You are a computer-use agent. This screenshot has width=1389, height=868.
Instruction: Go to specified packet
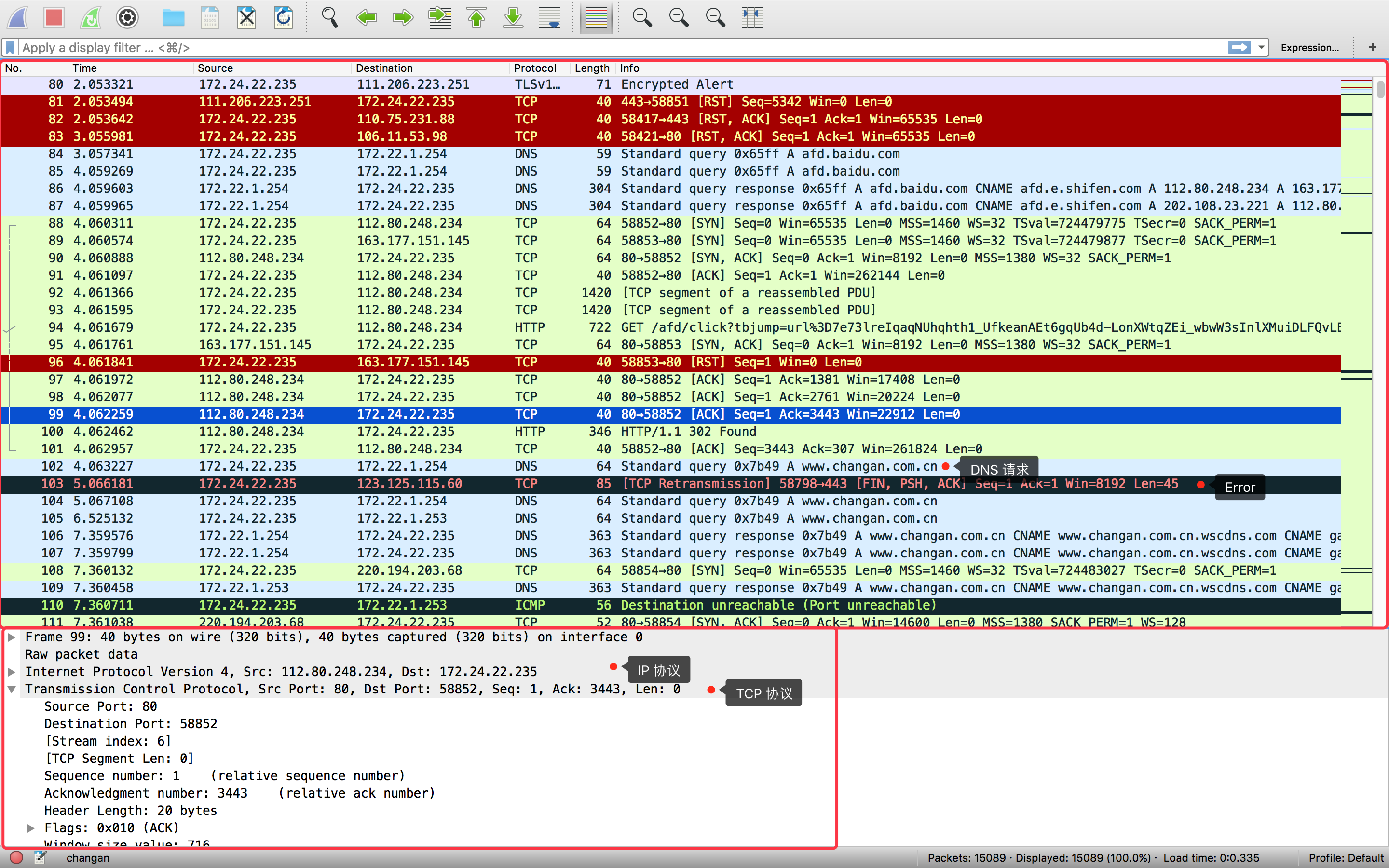click(x=440, y=17)
